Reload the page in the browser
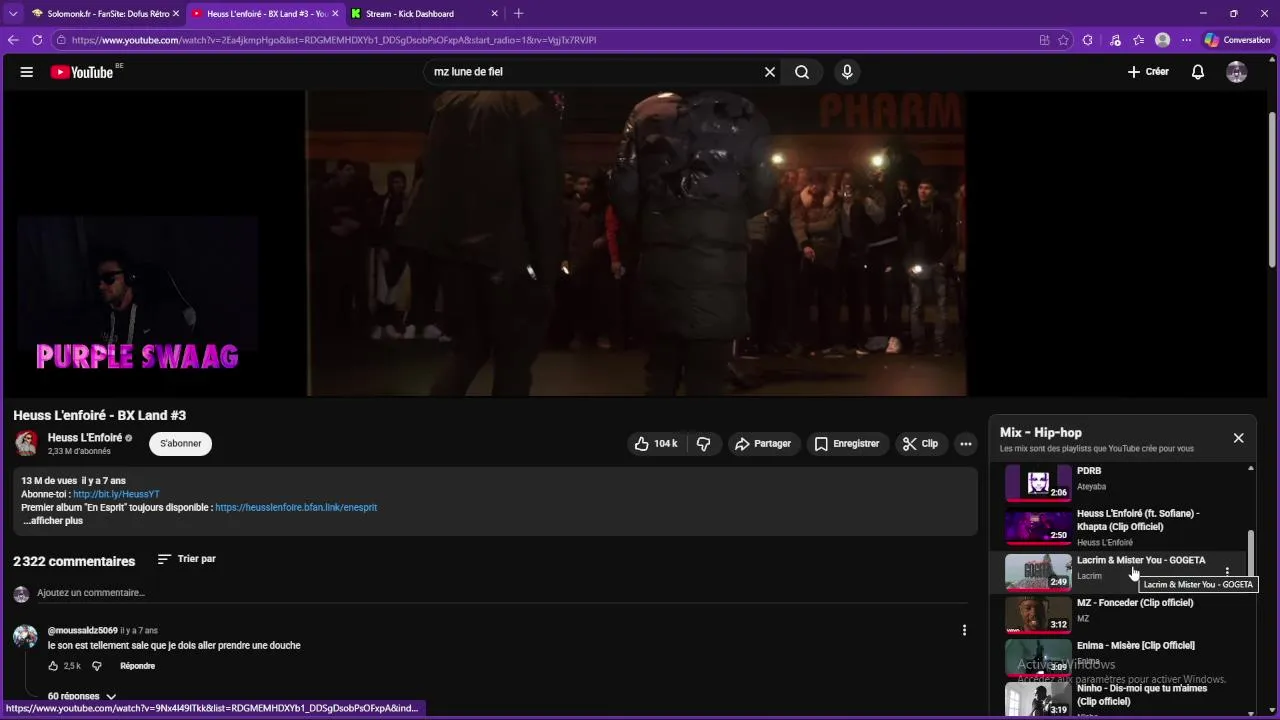This screenshot has width=1280, height=720. pyautogui.click(x=37, y=40)
